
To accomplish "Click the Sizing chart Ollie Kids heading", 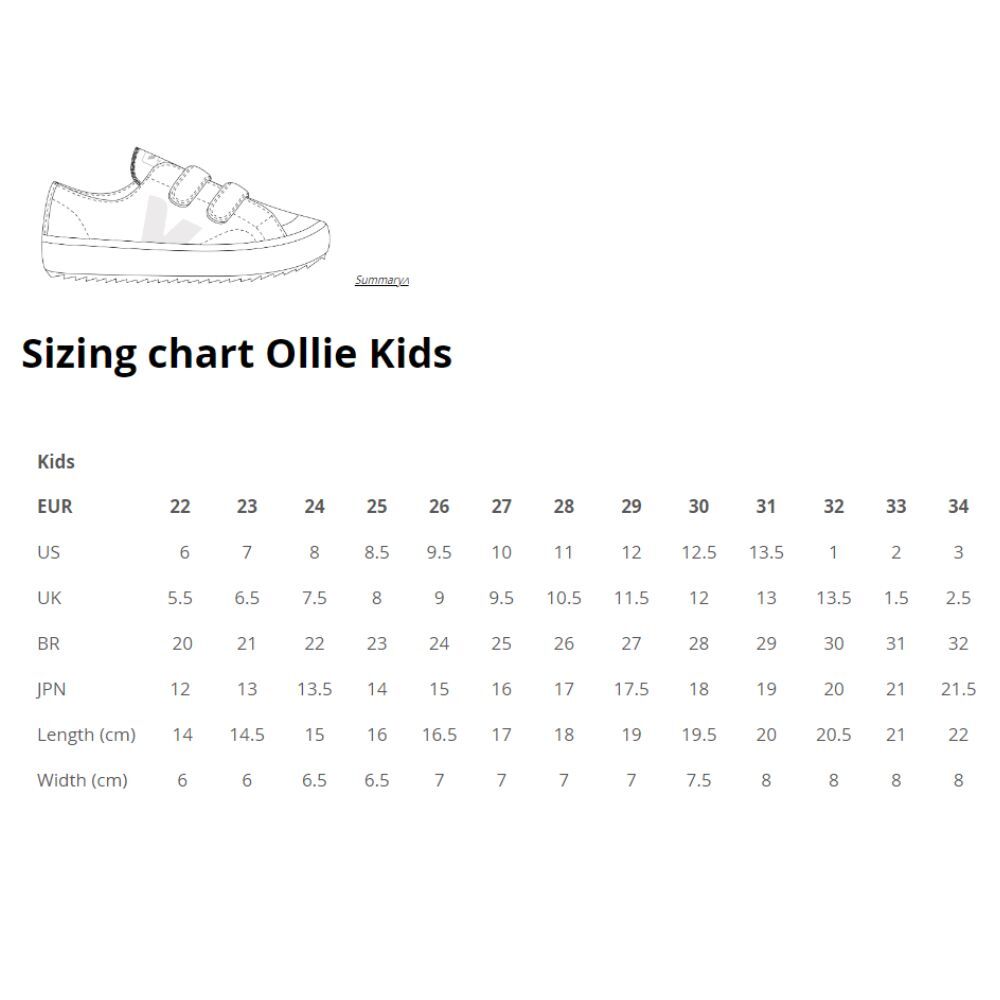I will 237,354.
